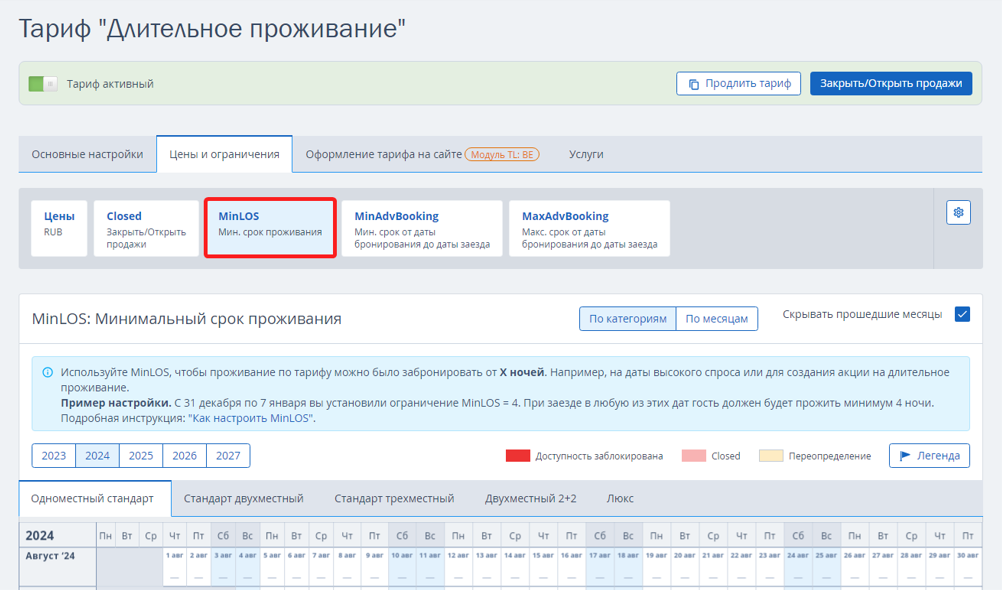Click the info icon in the MinLOS hint
The image size is (1002, 590).
coord(47,372)
